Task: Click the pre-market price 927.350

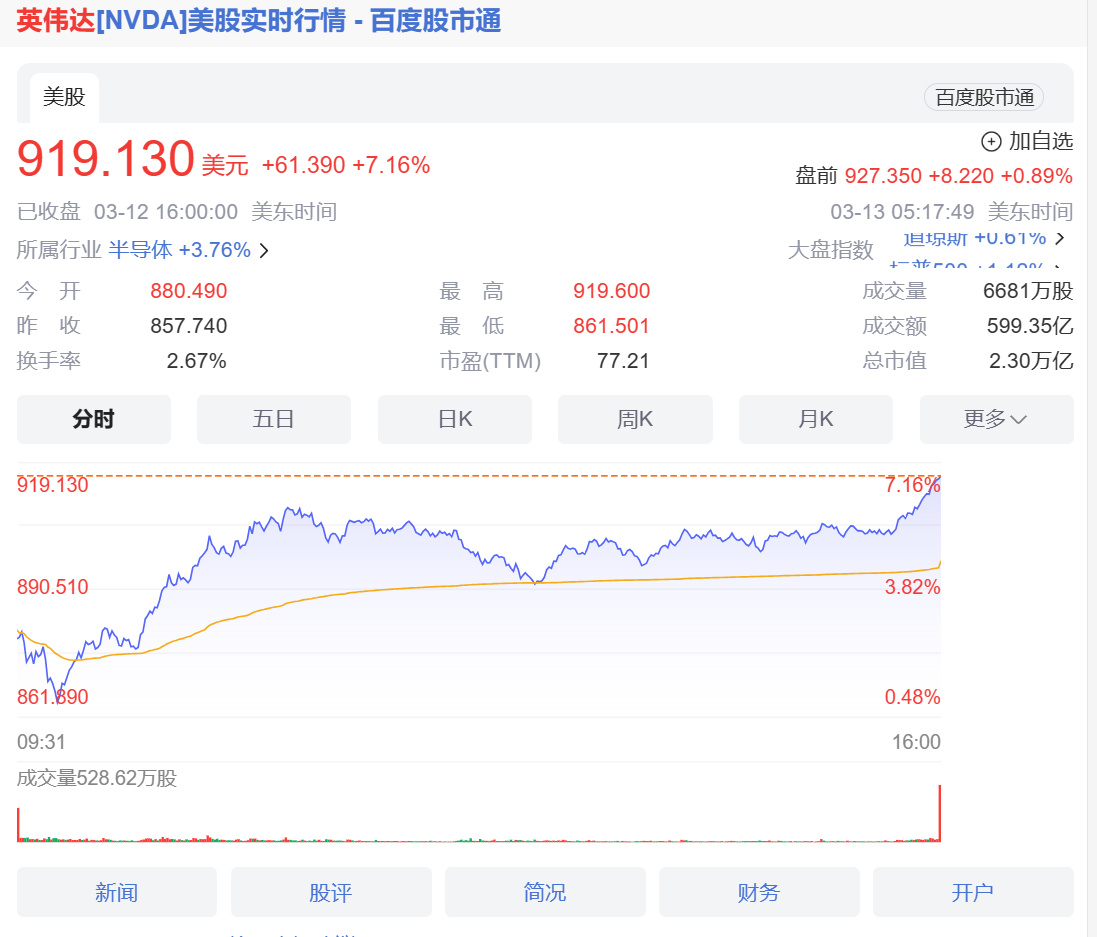Action: [883, 176]
